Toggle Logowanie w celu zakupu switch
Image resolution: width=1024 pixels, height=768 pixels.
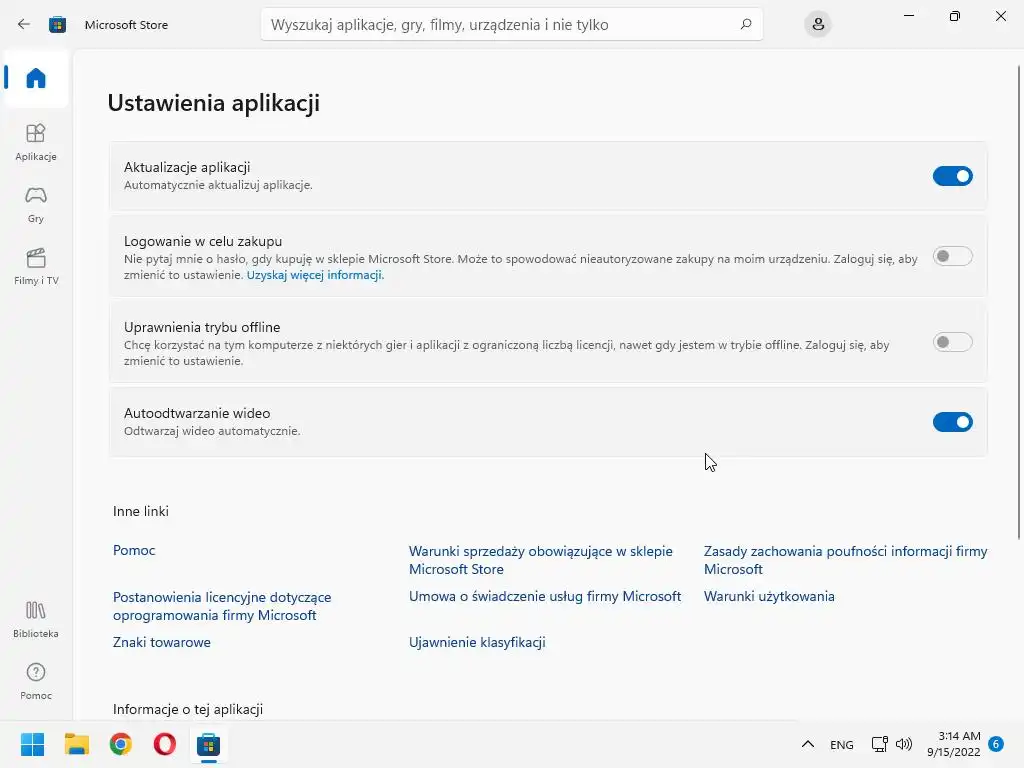tap(952, 257)
